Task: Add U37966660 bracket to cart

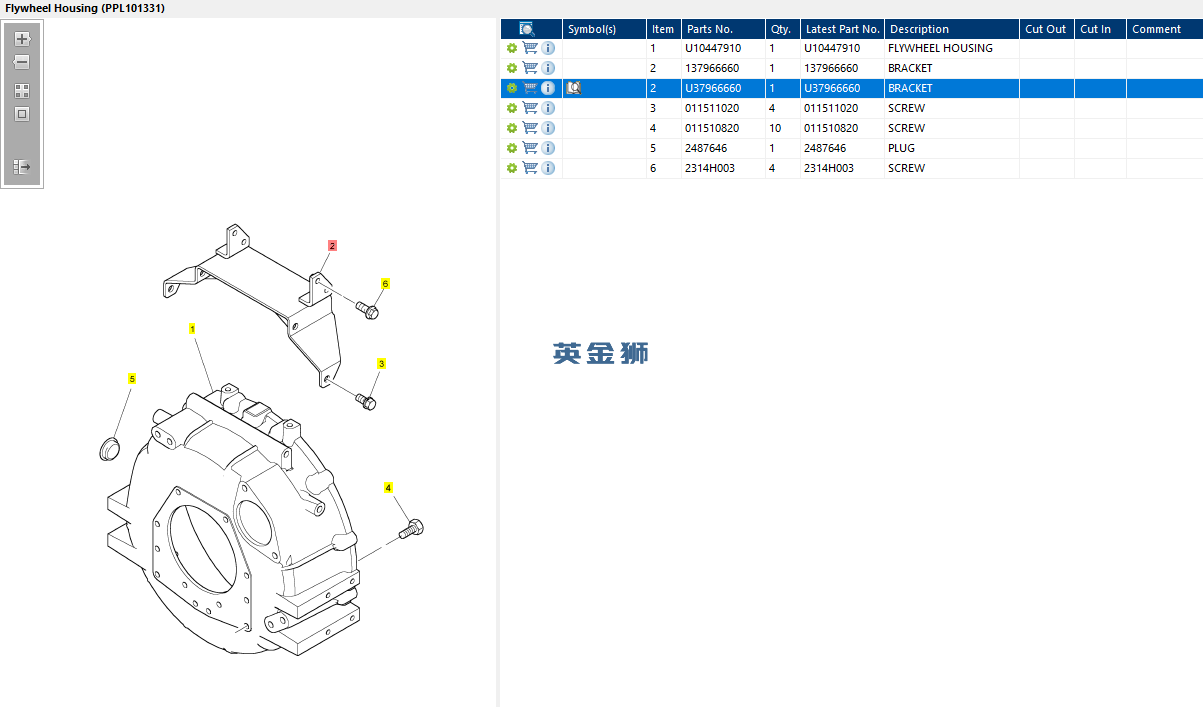Action: click(x=530, y=88)
